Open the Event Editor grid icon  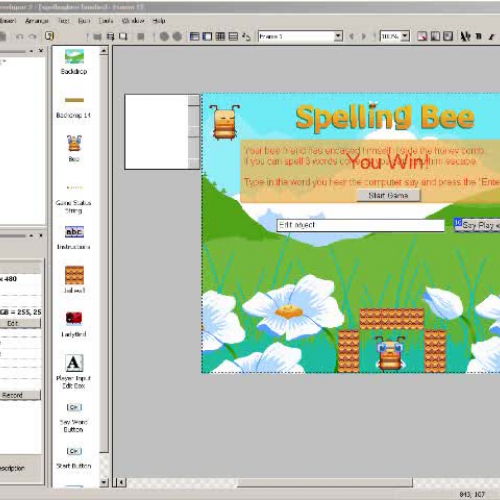coord(220,36)
